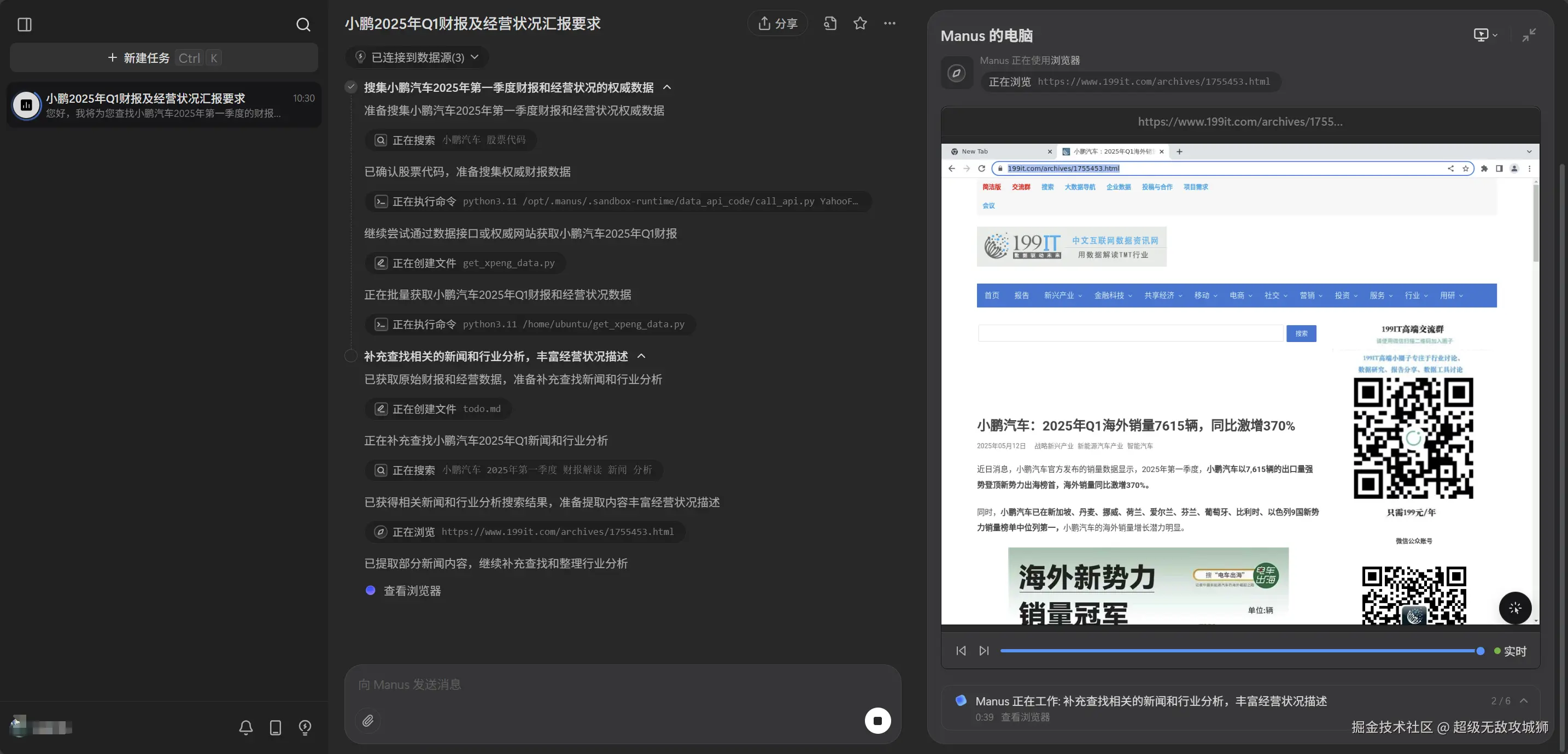The image size is (1568, 754).
Task: Click the floating sparkle button on webpage
Action: (x=1515, y=608)
